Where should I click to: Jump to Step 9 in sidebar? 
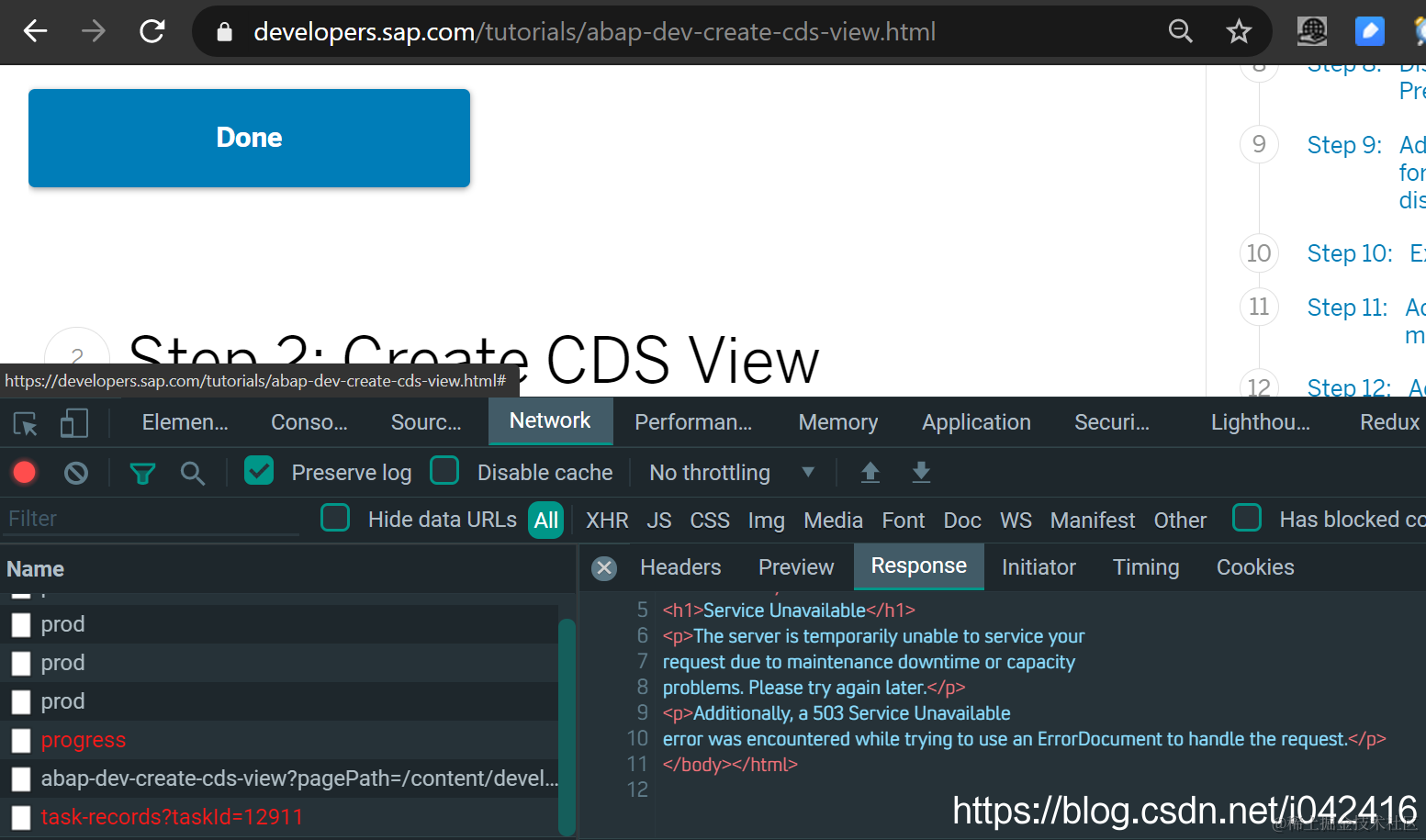point(1344,145)
